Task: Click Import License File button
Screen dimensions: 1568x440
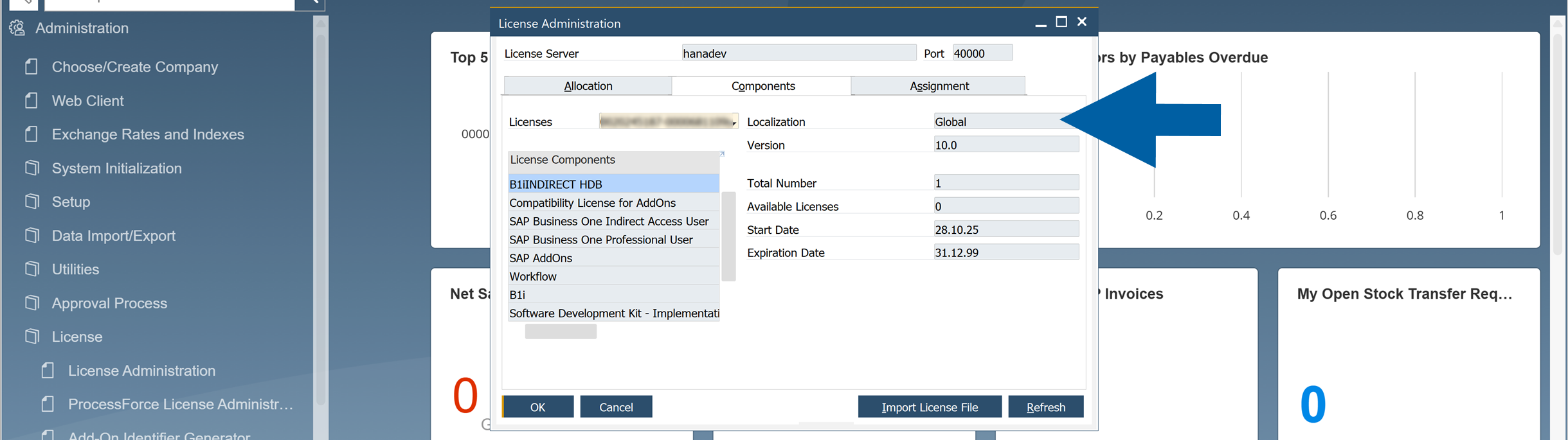Action: click(x=930, y=407)
